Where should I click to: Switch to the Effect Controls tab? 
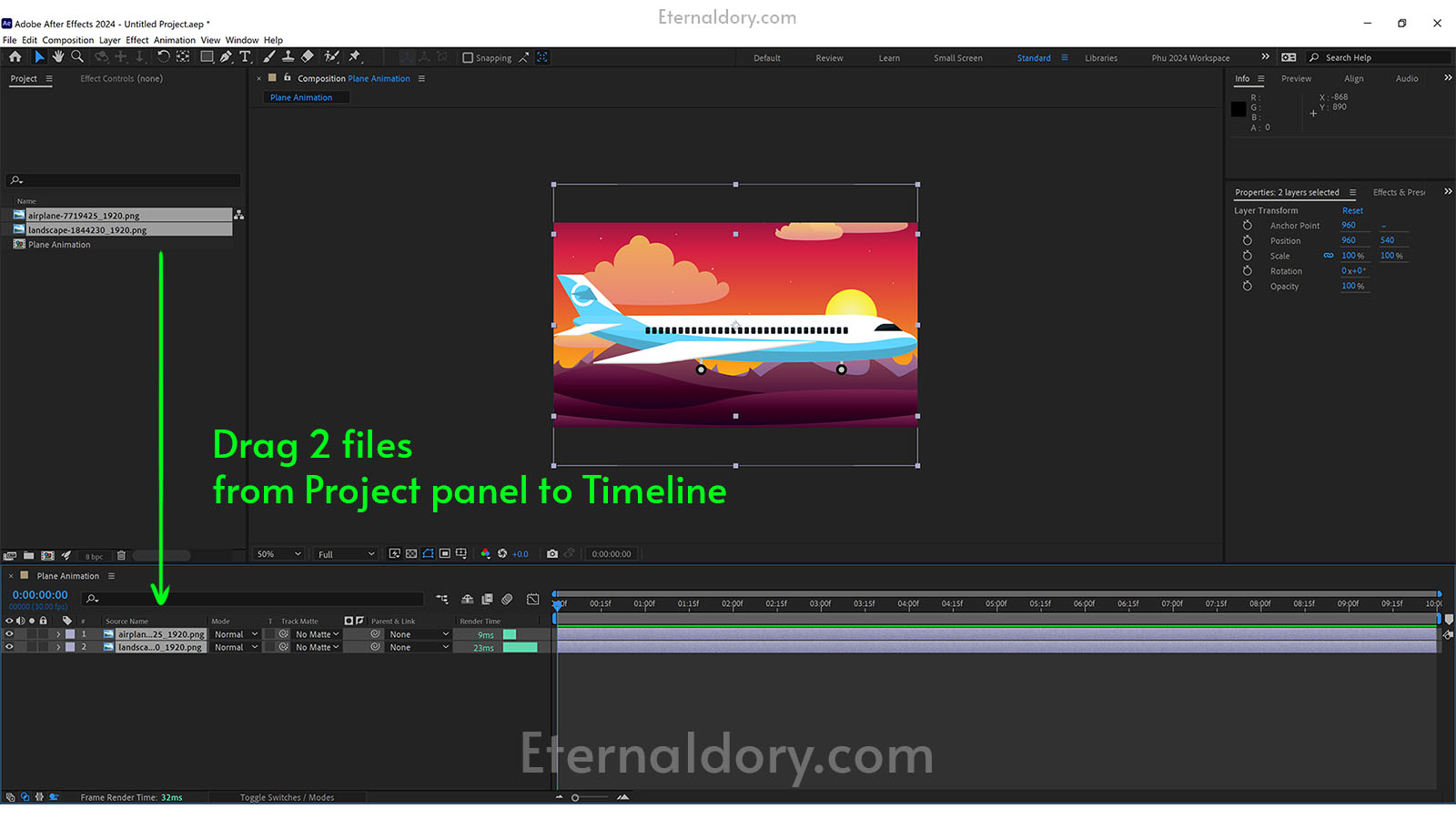(x=121, y=78)
